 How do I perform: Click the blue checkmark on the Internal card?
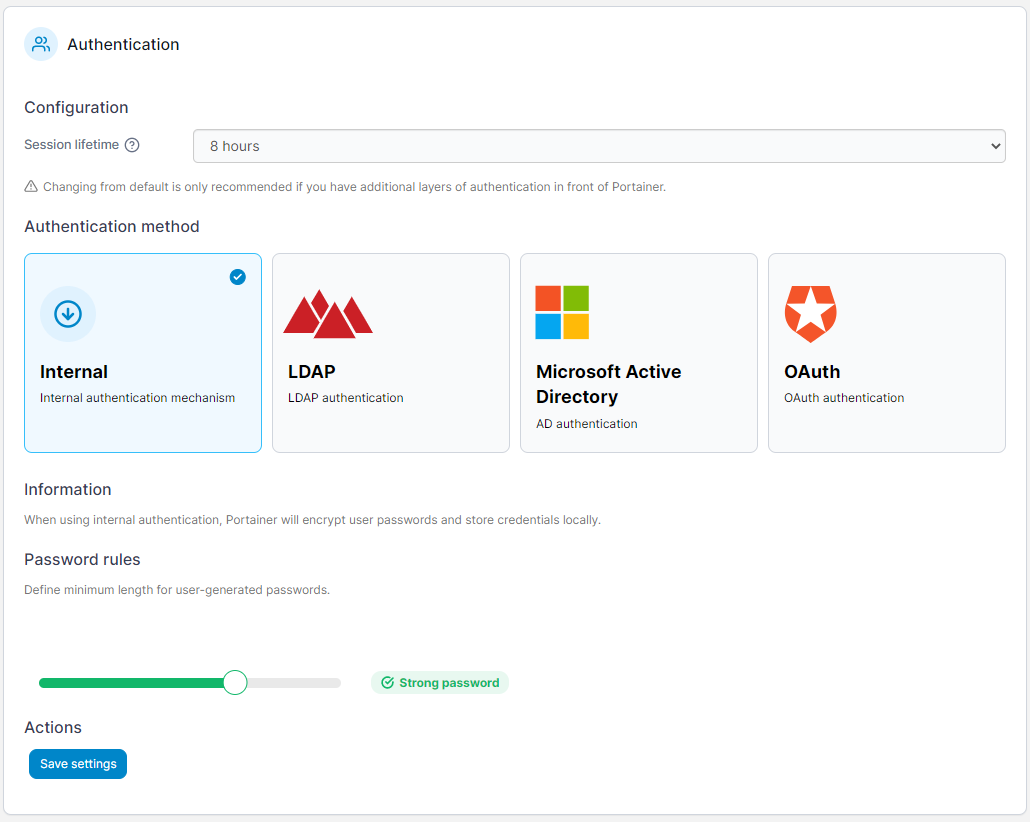237,277
